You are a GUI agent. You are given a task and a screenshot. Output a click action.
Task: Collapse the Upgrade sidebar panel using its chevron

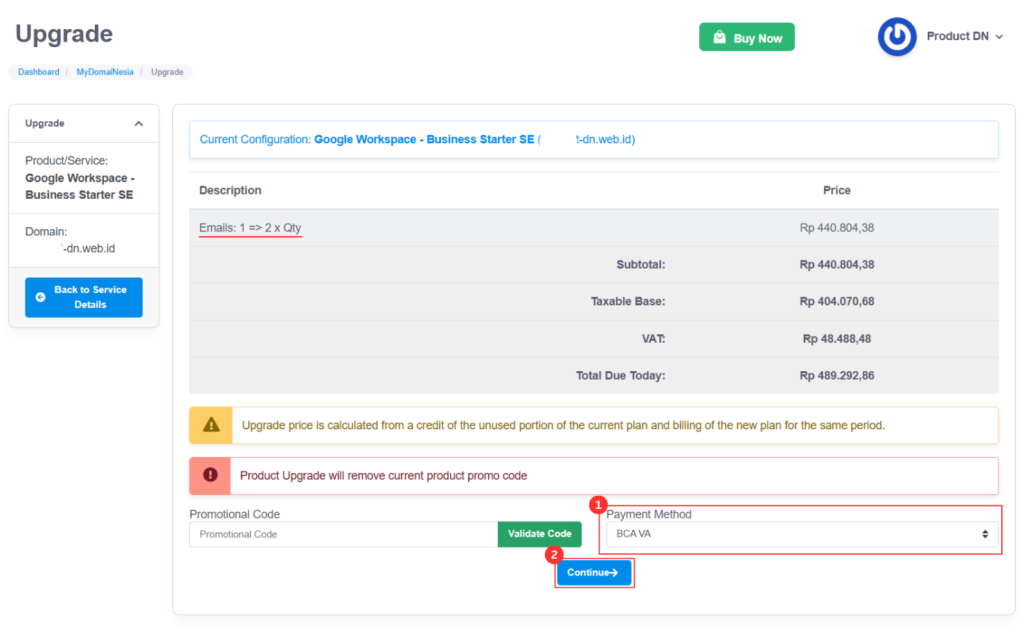(x=138, y=122)
